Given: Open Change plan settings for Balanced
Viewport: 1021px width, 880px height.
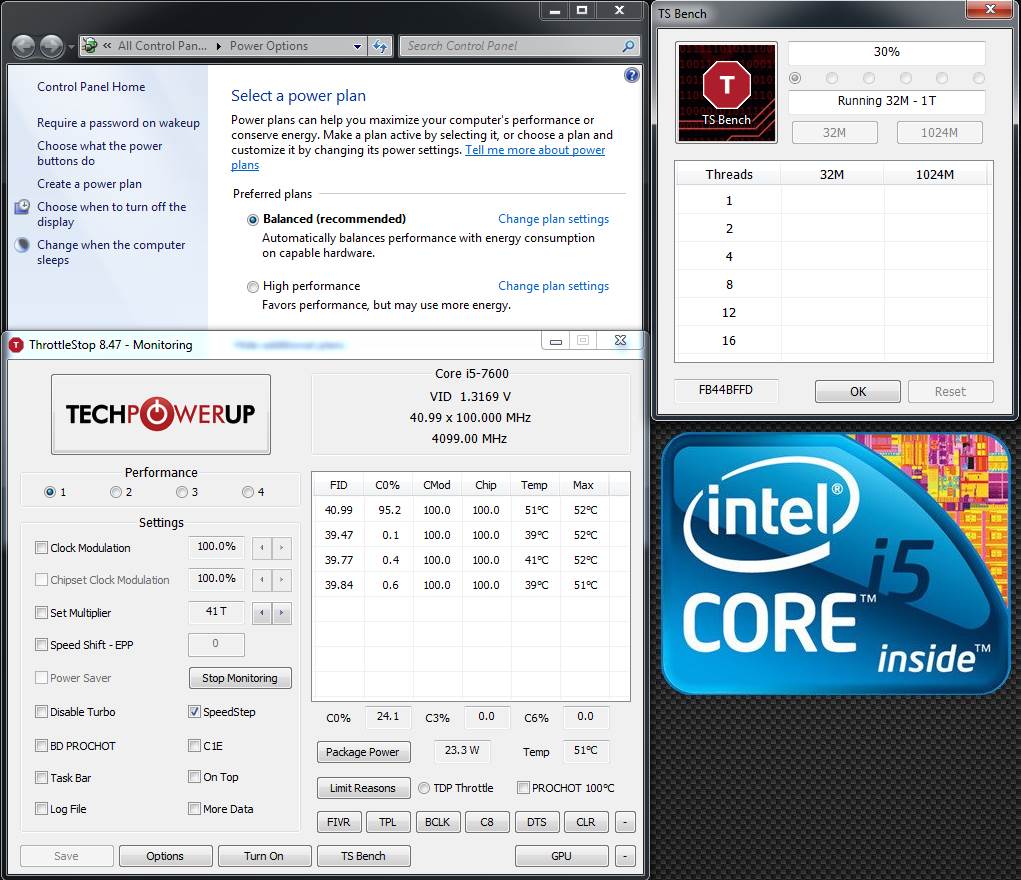Looking at the screenshot, I should [x=553, y=219].
